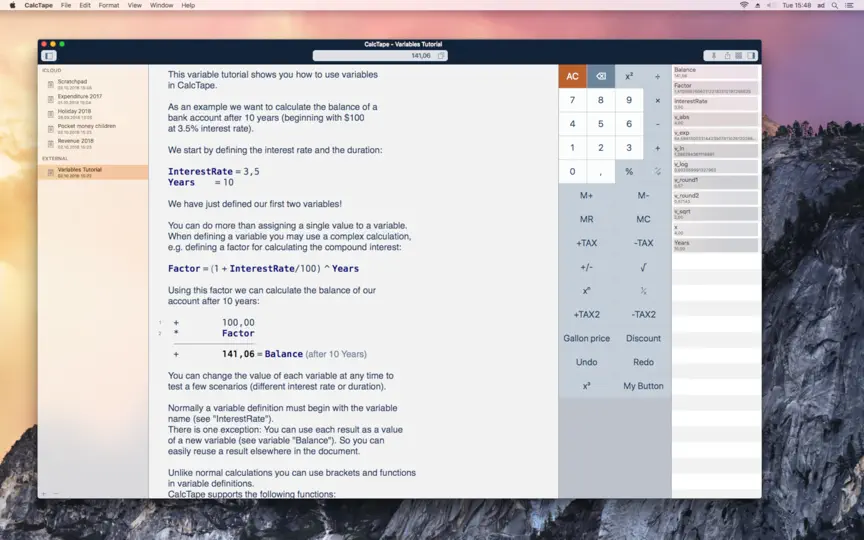This screenshot has width=864, height=540.
Task: Click the +TAX2 button
Action: [586, 315]
